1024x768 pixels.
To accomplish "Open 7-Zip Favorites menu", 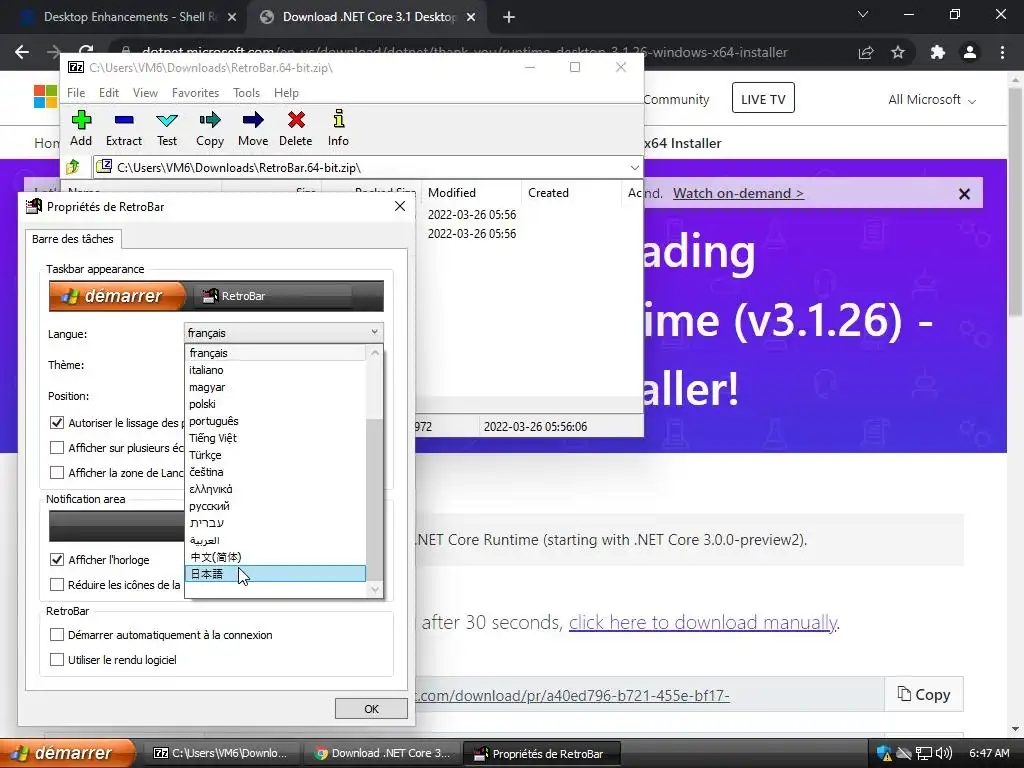I will [x=195, y=93].
